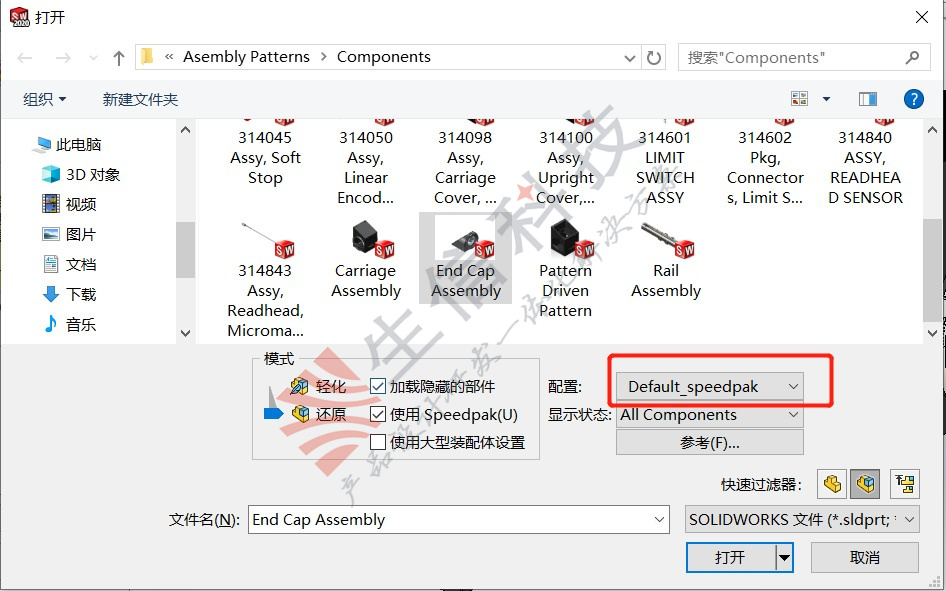This screenshot has height=591, width=946.
Task: Select Asembly Patterns breadcrumb
Action: pos(246,57)
